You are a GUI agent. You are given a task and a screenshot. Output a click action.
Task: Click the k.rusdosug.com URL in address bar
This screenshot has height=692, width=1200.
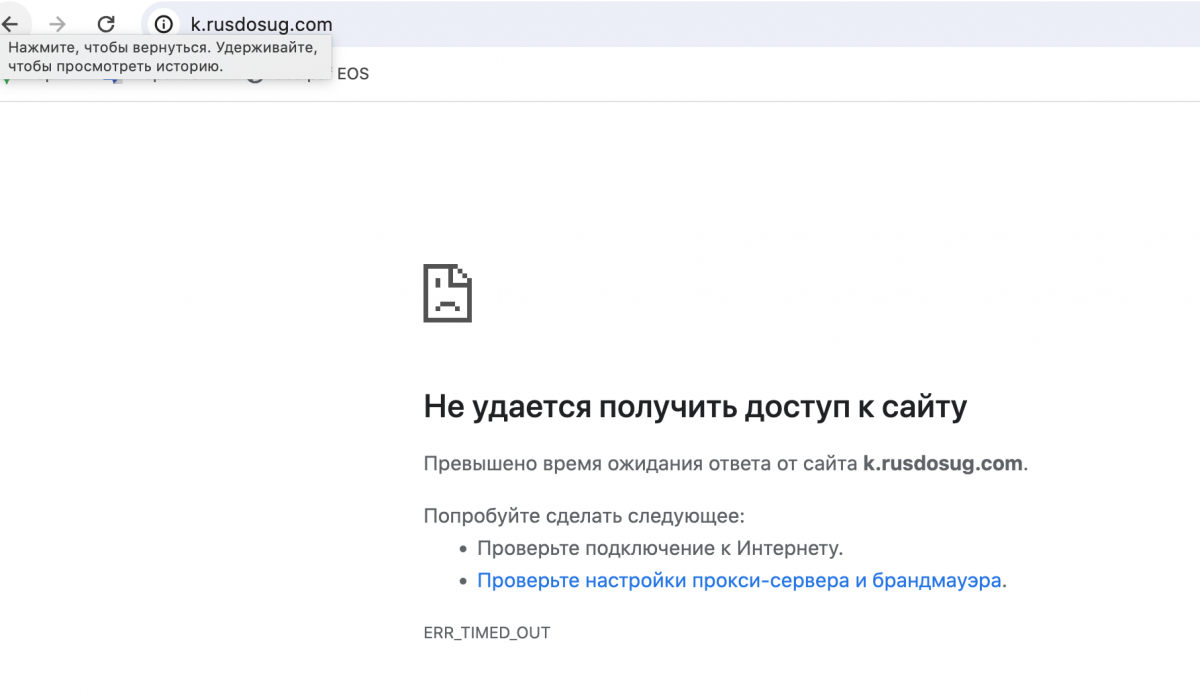[x=262, y=25]
